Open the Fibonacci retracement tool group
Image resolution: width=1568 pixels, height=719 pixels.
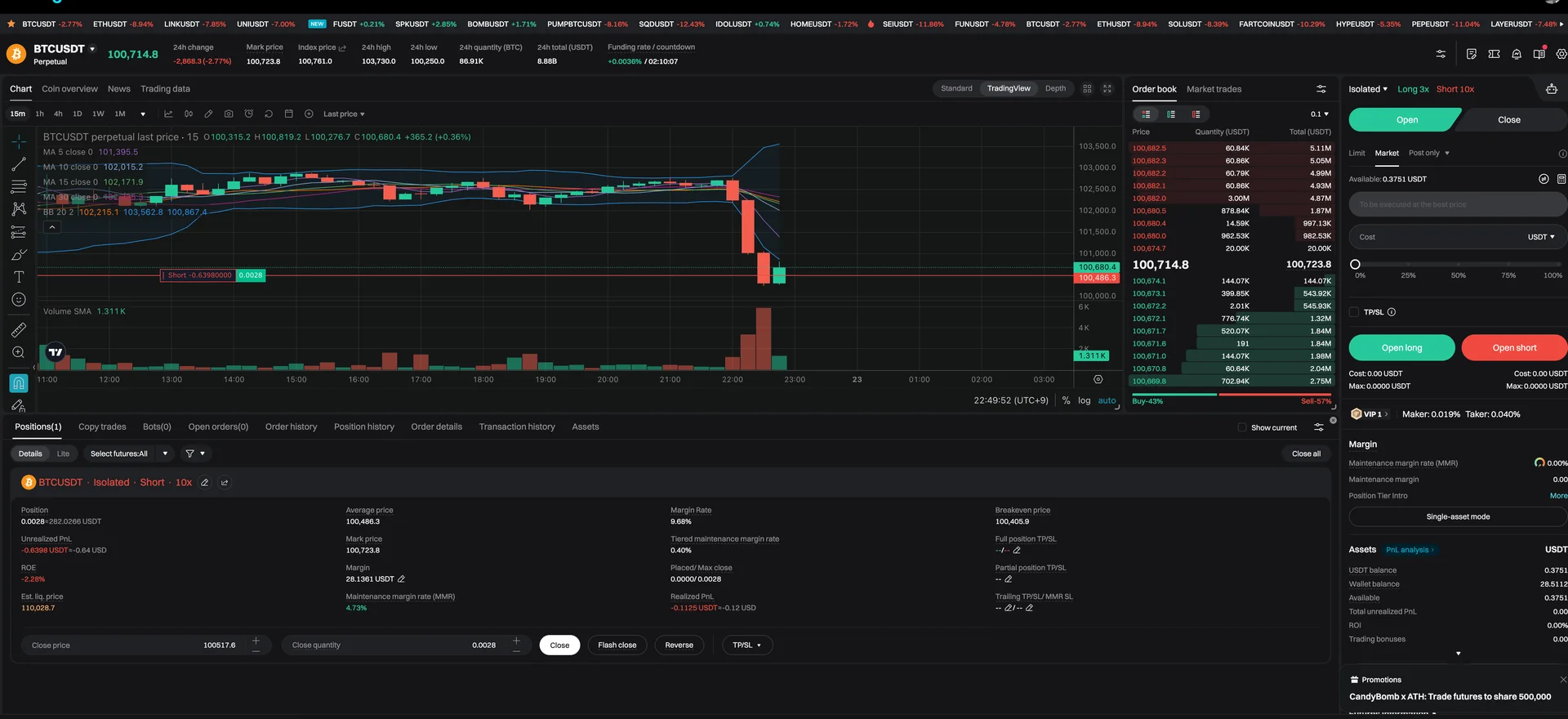[19, 187]
